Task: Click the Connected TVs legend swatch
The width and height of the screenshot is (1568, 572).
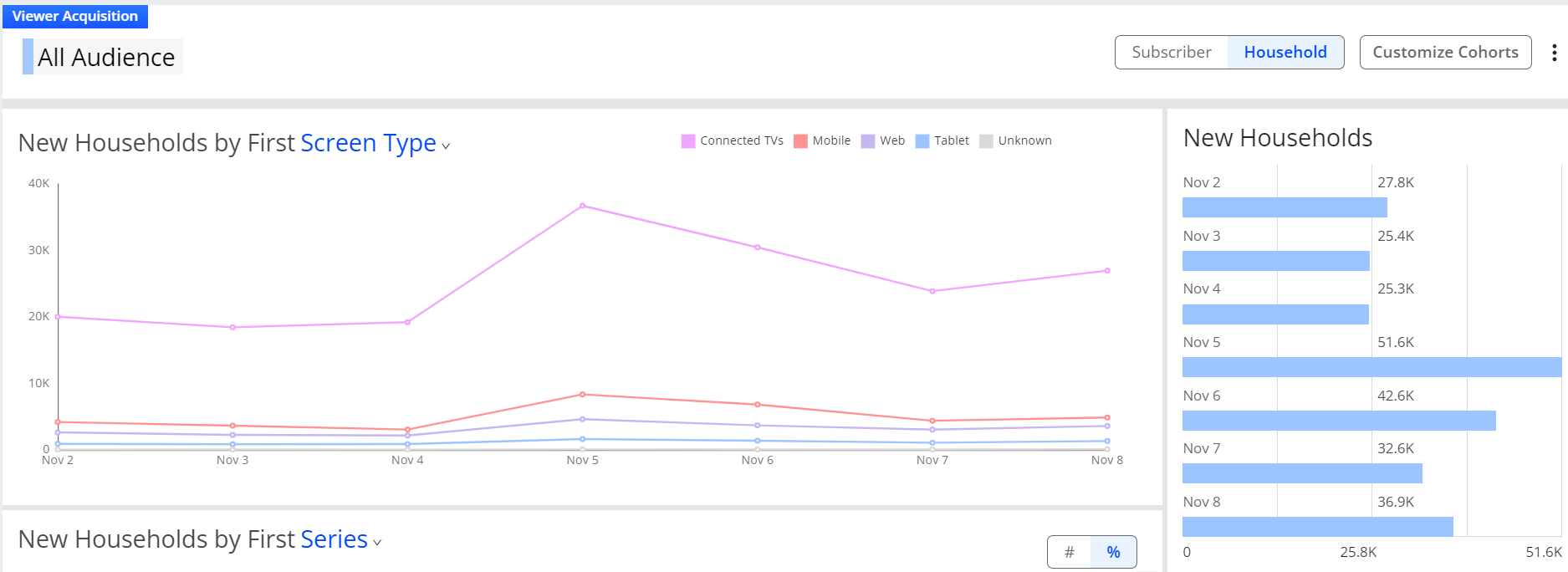Action: pyautogui.click(x=688, y=141)
